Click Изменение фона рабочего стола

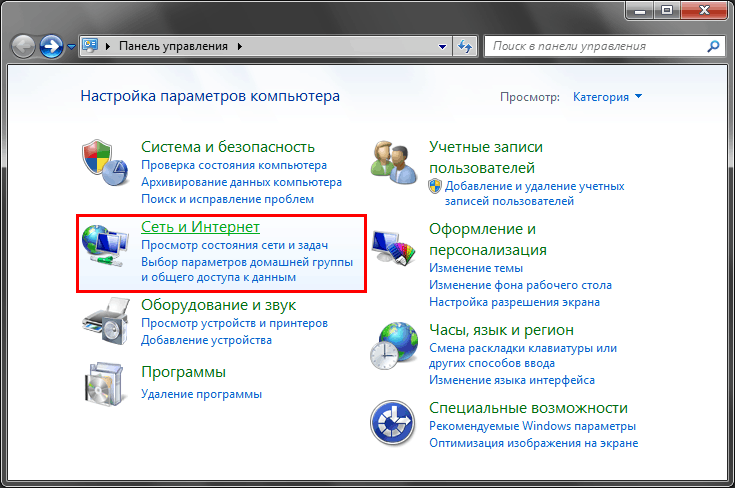(x=520, y=285)
